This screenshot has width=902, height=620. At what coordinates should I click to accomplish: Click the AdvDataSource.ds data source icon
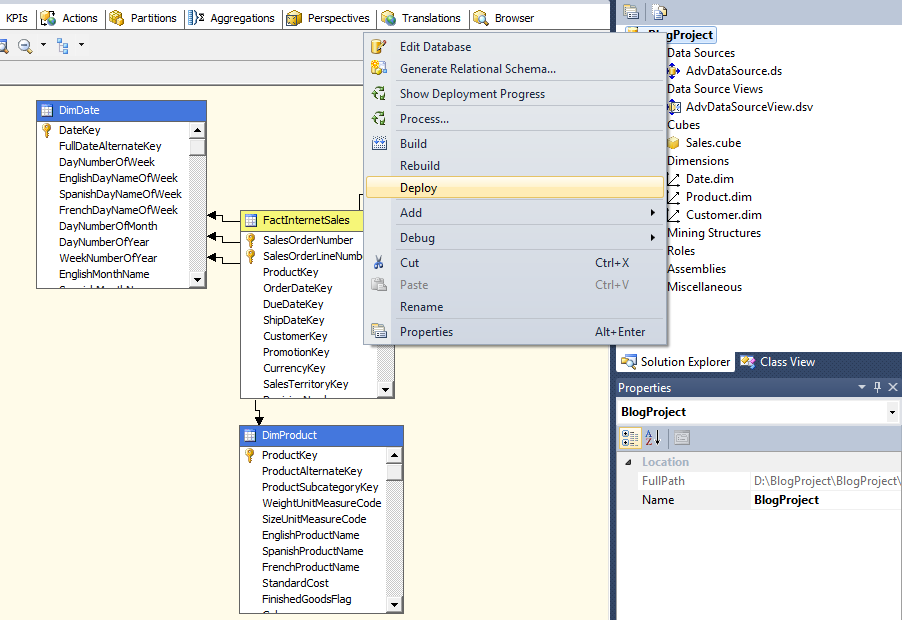pos(673,71)
